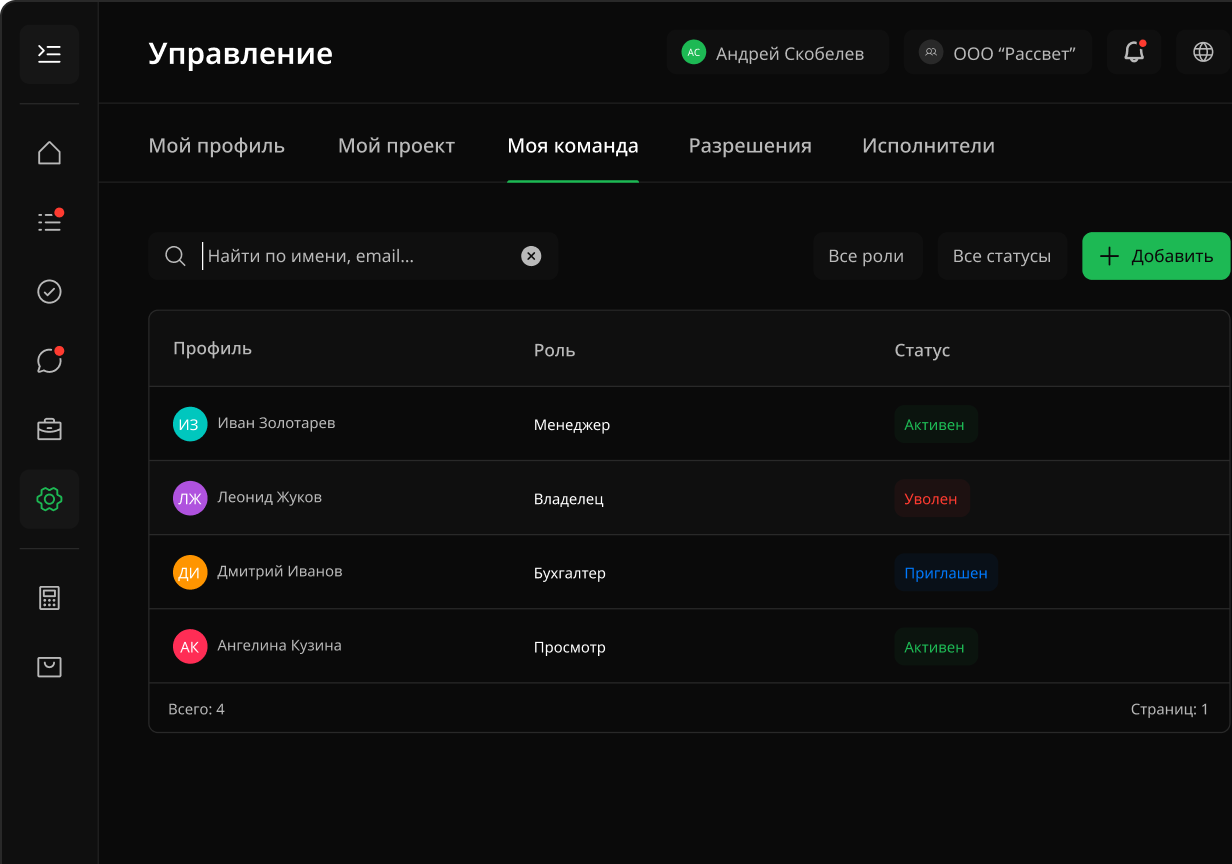Select the briefcase icon in the sidebar
Screen dimensions: 1232x864
[49, 429]
